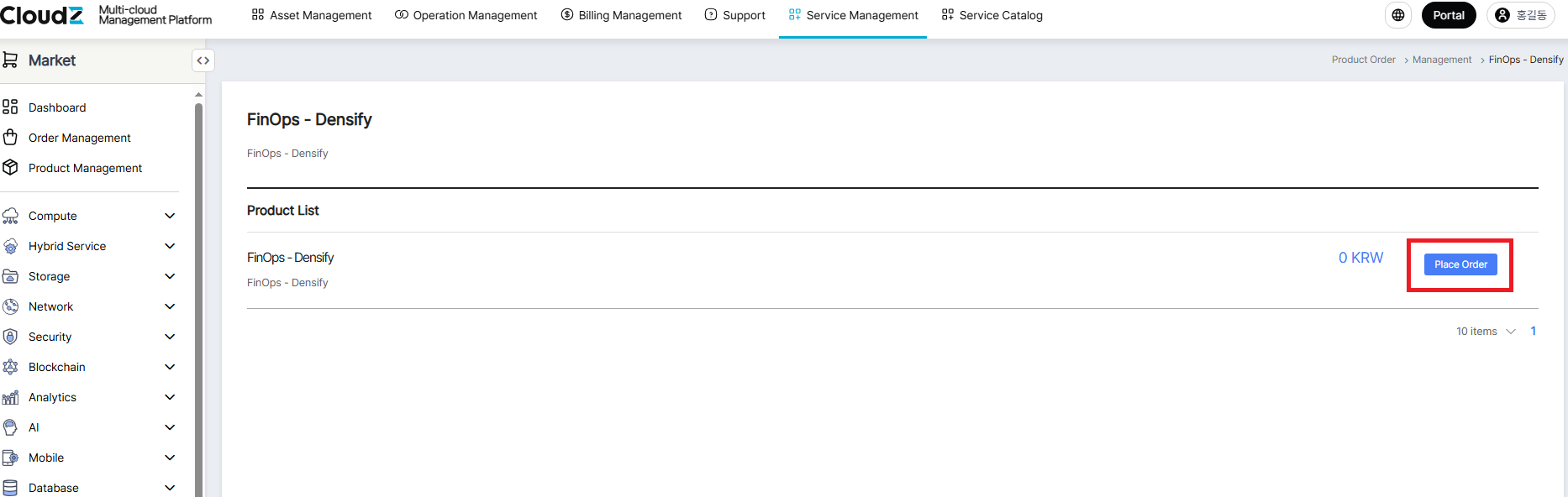Image resolution: width=1568 pixels, height=497 pixels.
Task: Expand the Compute category chevron
Action: pyautogui.click(x=170, y=216)
